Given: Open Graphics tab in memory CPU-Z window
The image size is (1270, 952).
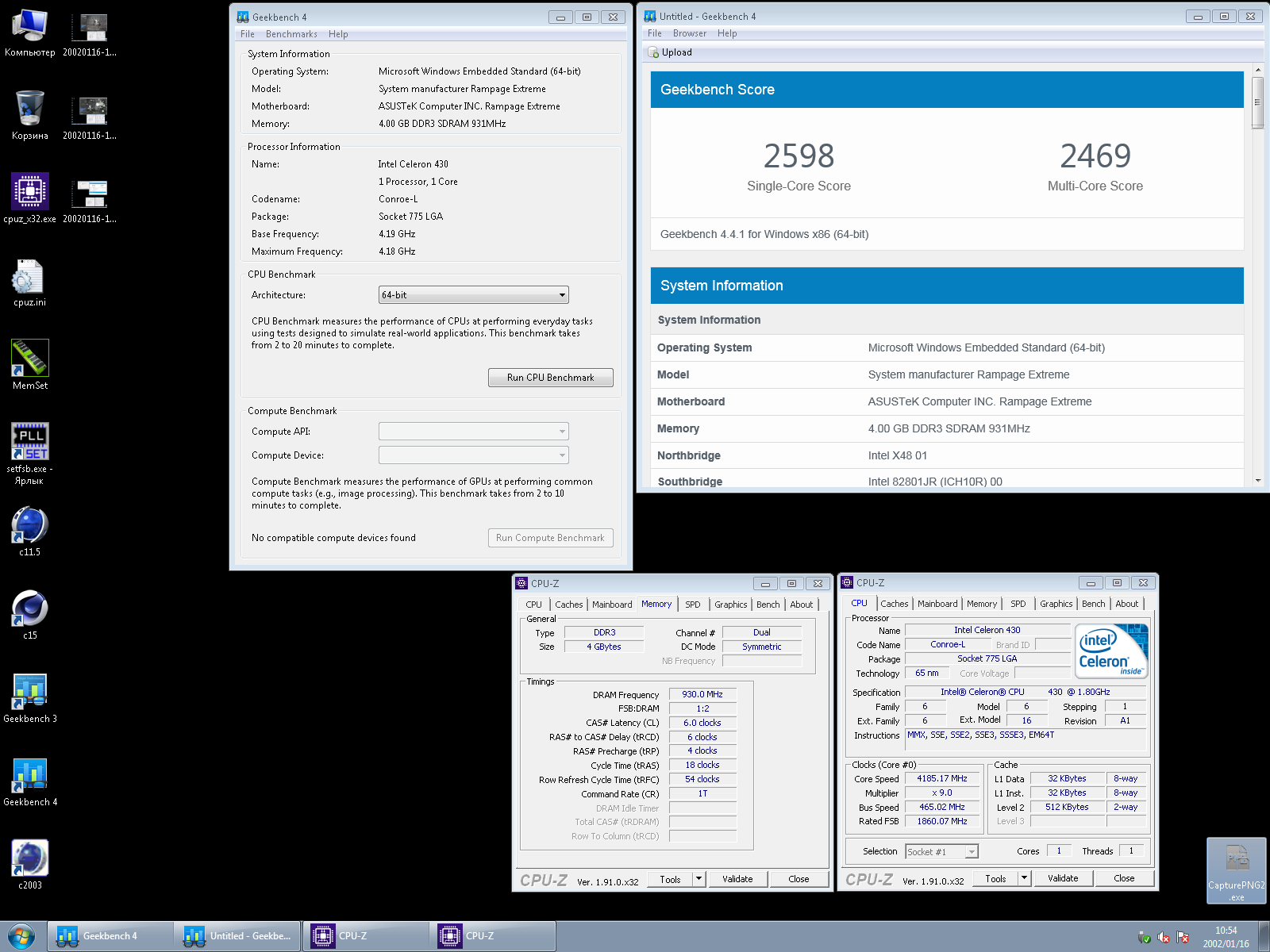Looking at the screenshot, I should pos(730,605).
